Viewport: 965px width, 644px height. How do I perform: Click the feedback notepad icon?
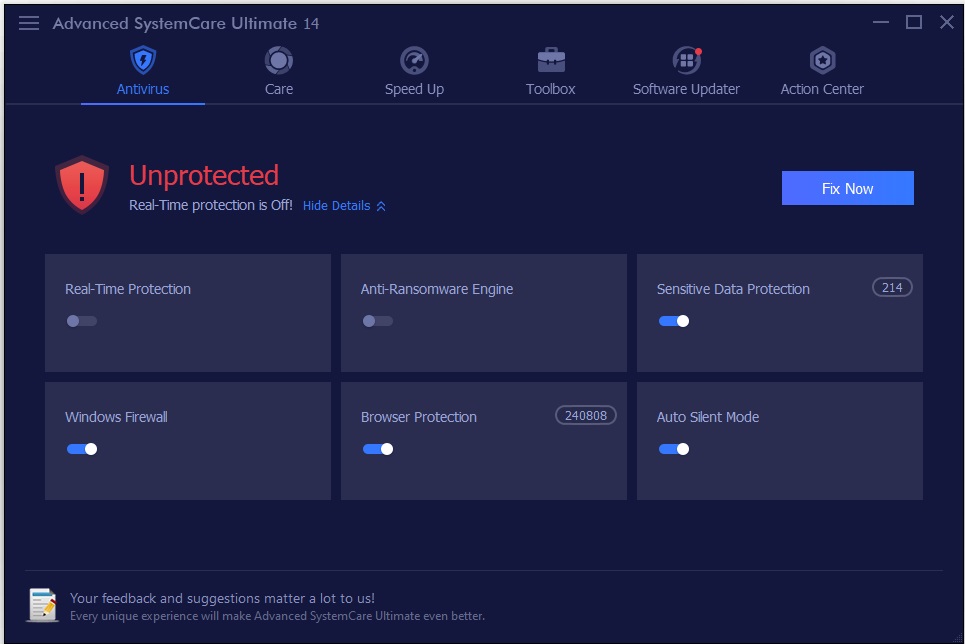point(42,605)
